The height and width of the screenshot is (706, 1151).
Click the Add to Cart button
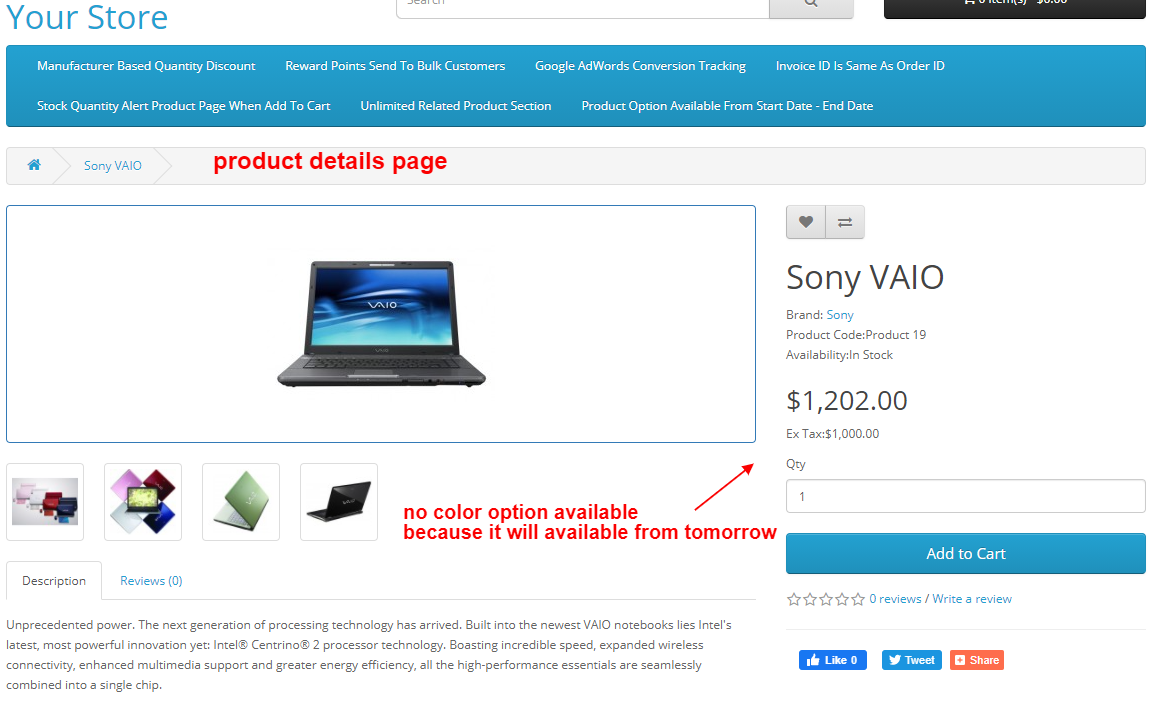click(x=965, y=553)
